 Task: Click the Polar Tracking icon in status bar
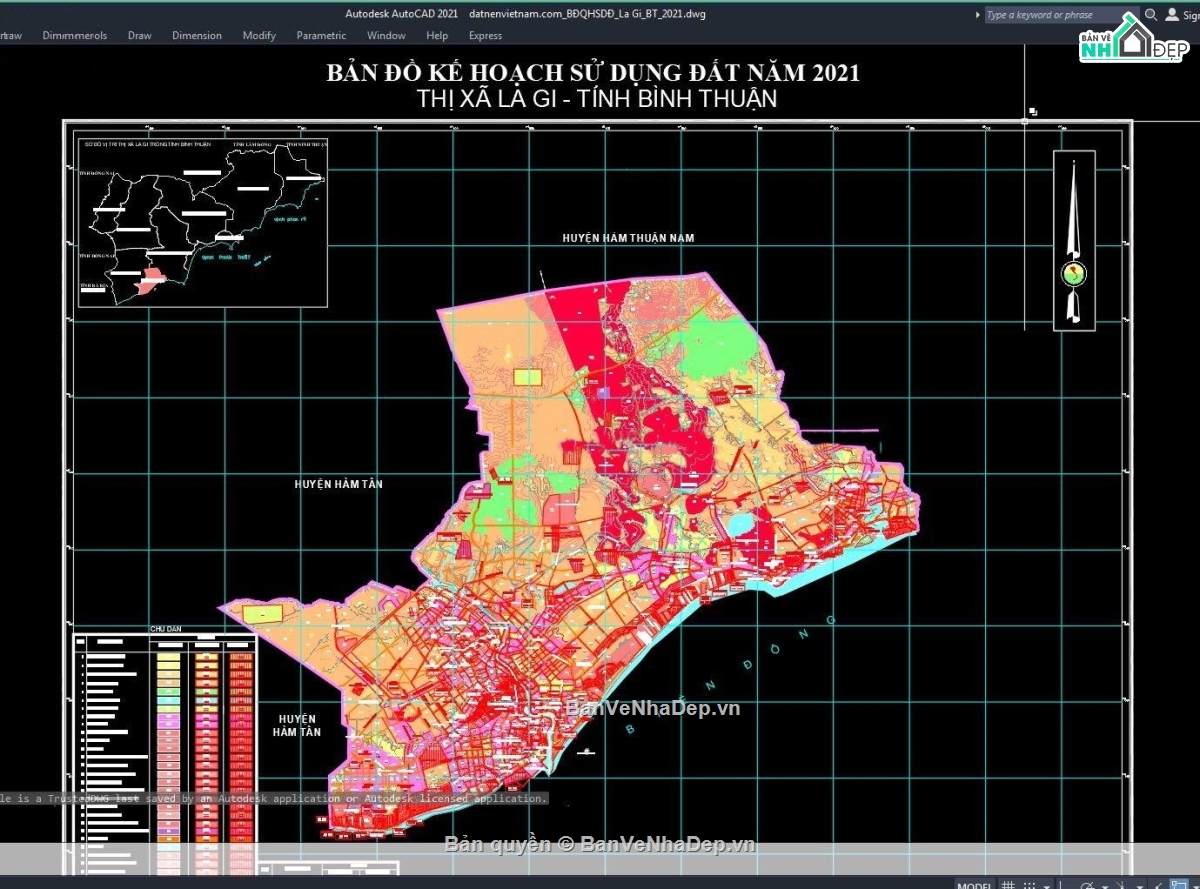click(1086, 886)
